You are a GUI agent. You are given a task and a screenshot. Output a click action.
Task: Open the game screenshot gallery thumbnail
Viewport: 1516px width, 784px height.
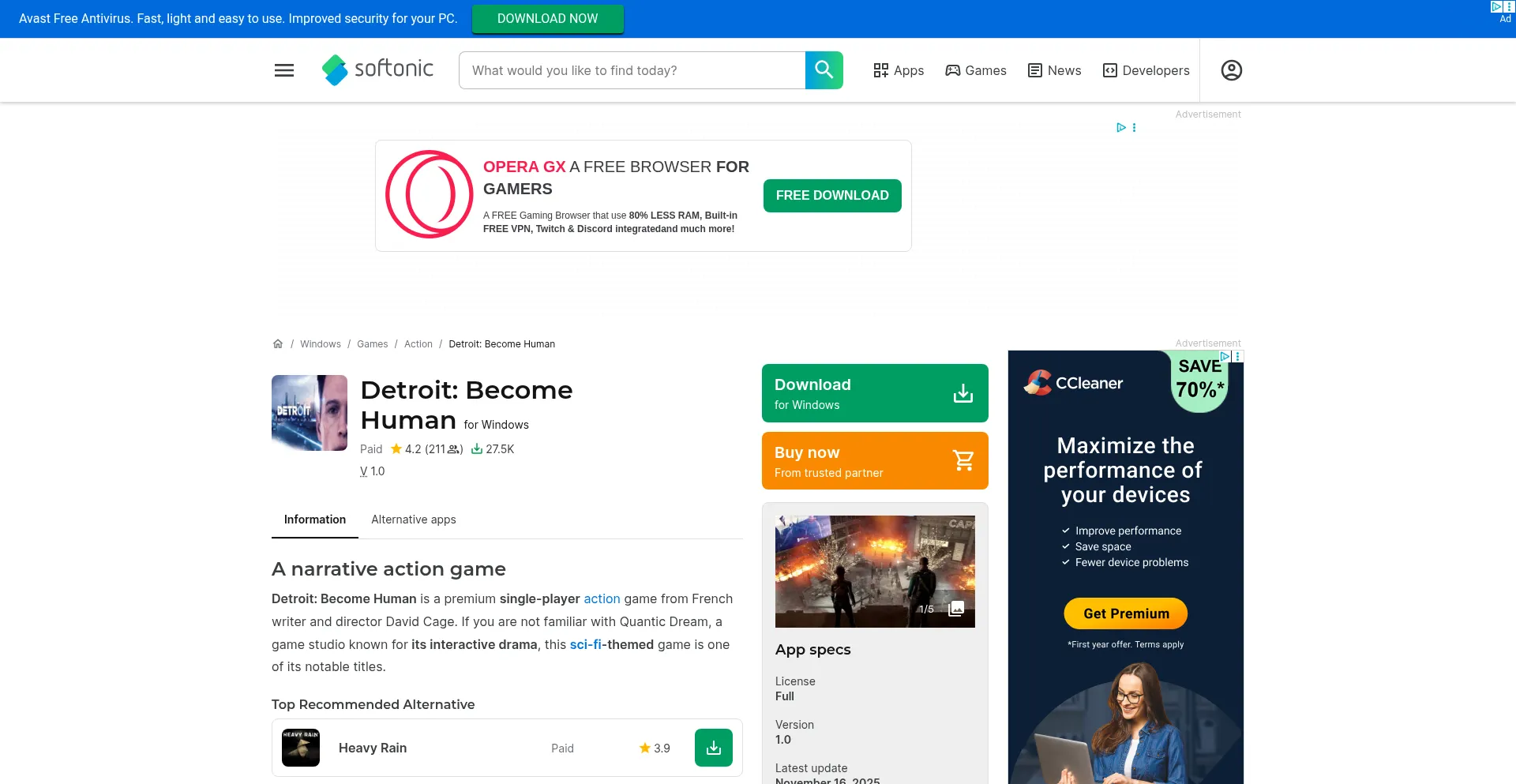point(875,572)
